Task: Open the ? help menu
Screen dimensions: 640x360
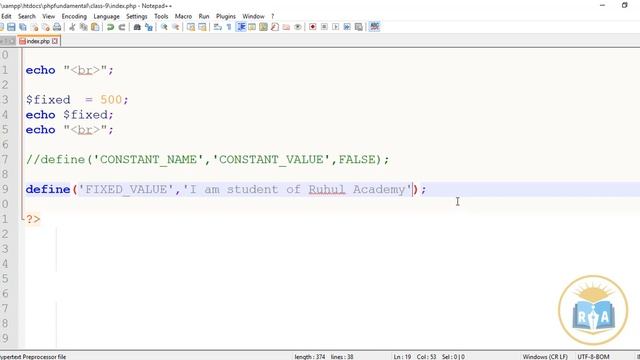Action: (273, 16)
